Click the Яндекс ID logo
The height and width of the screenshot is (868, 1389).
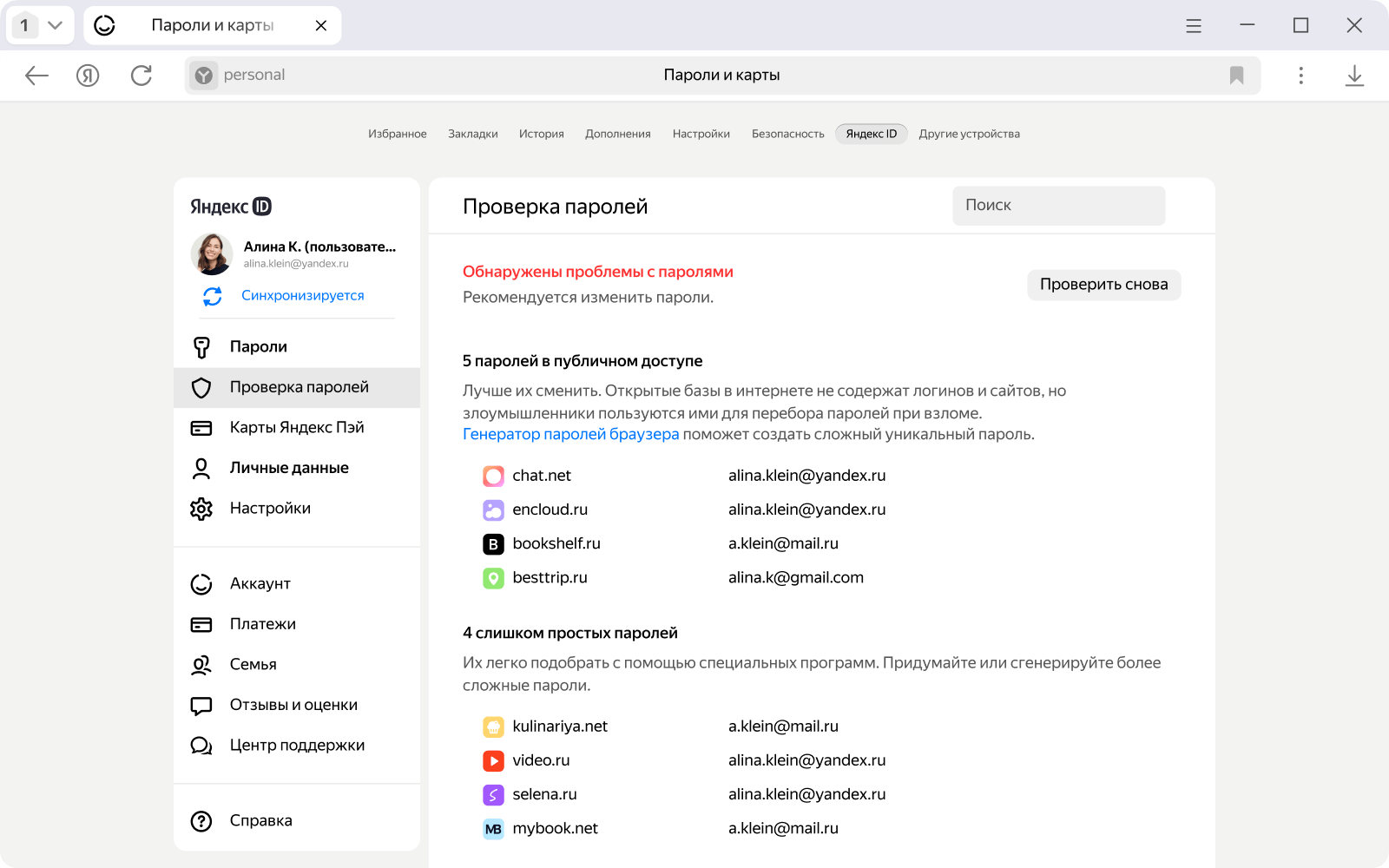(231, 207)
